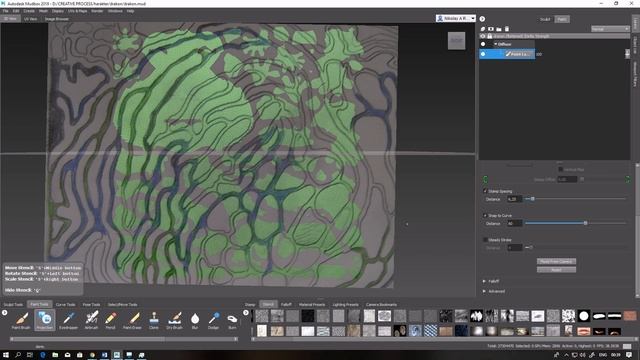The width and height of the screenshot is (640, 360).
Task: Select the white circle stencil thumbnail
Action: tap(584, 316)
